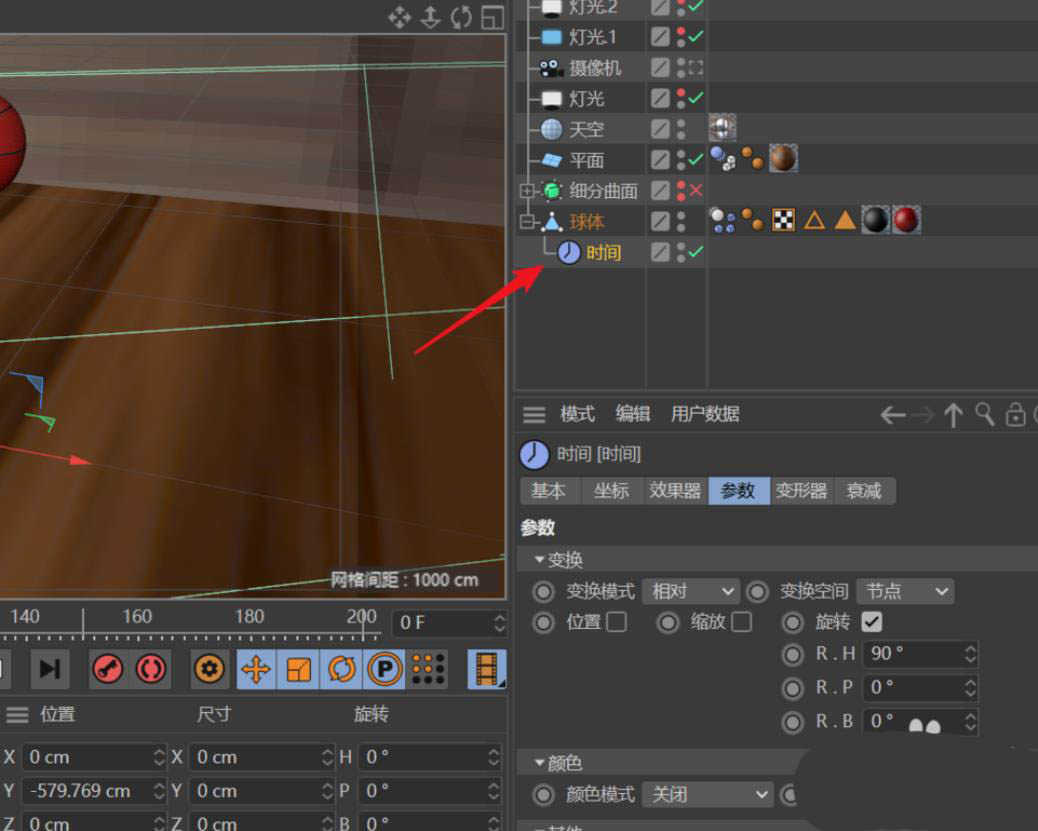This screenshot has height=831, width=1038.
Task: Click the record active objects keyframe button
Action: click(x=108, y=669)
